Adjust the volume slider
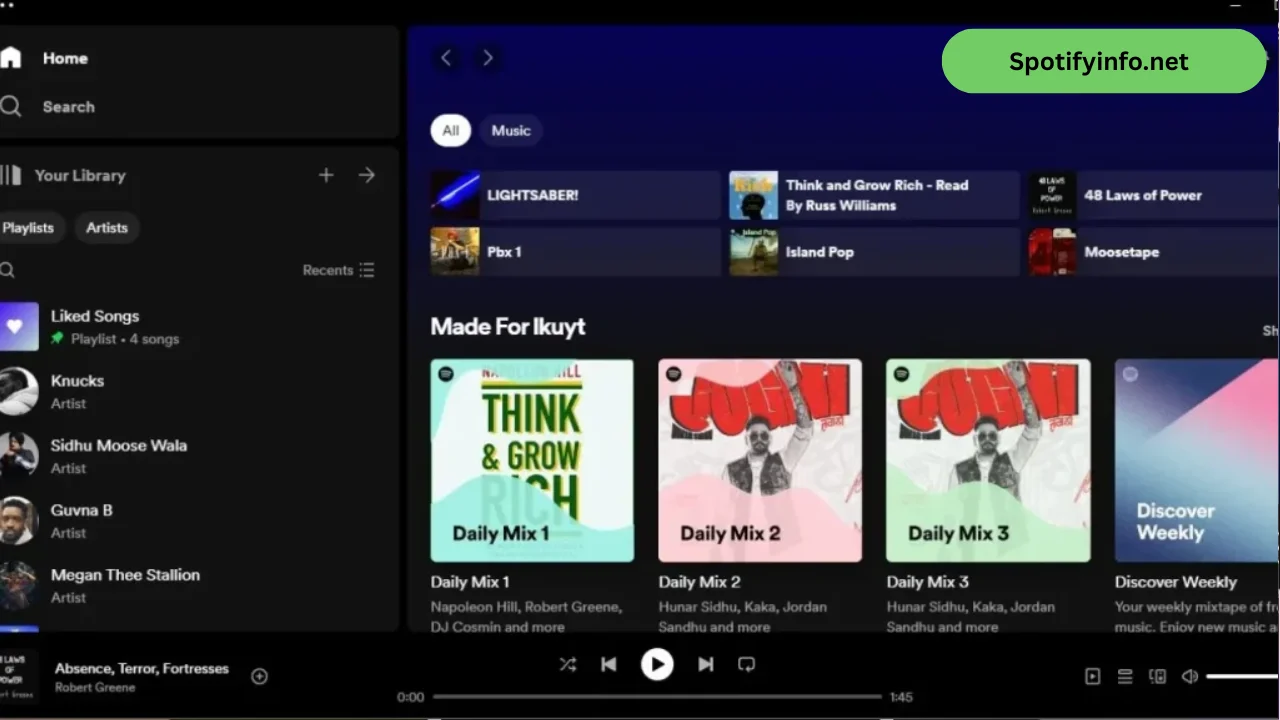The image size is (1280, 720). click(x=1243, y=677)
